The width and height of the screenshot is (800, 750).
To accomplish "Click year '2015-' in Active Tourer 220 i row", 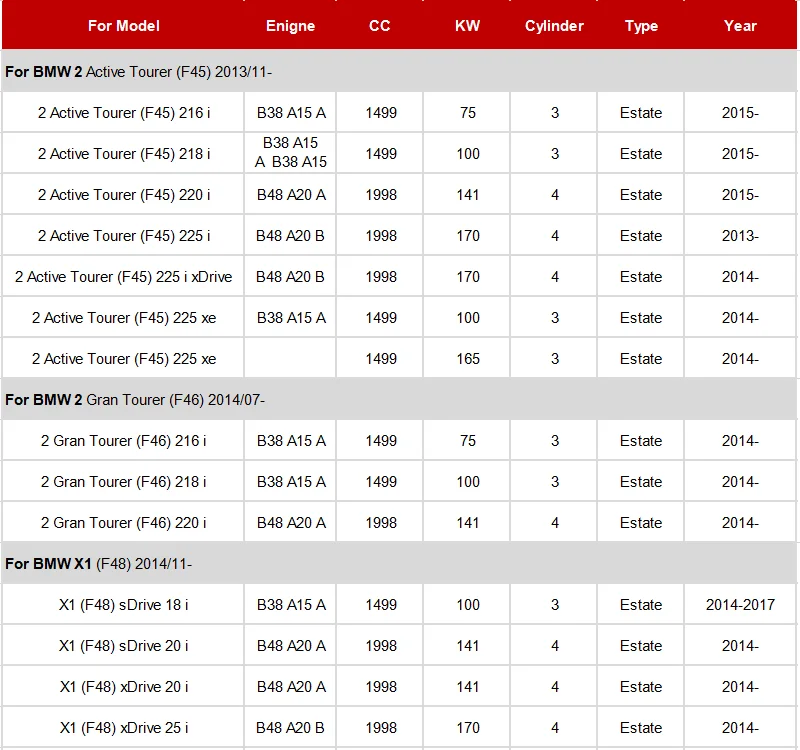I will (x=740, y=195).
